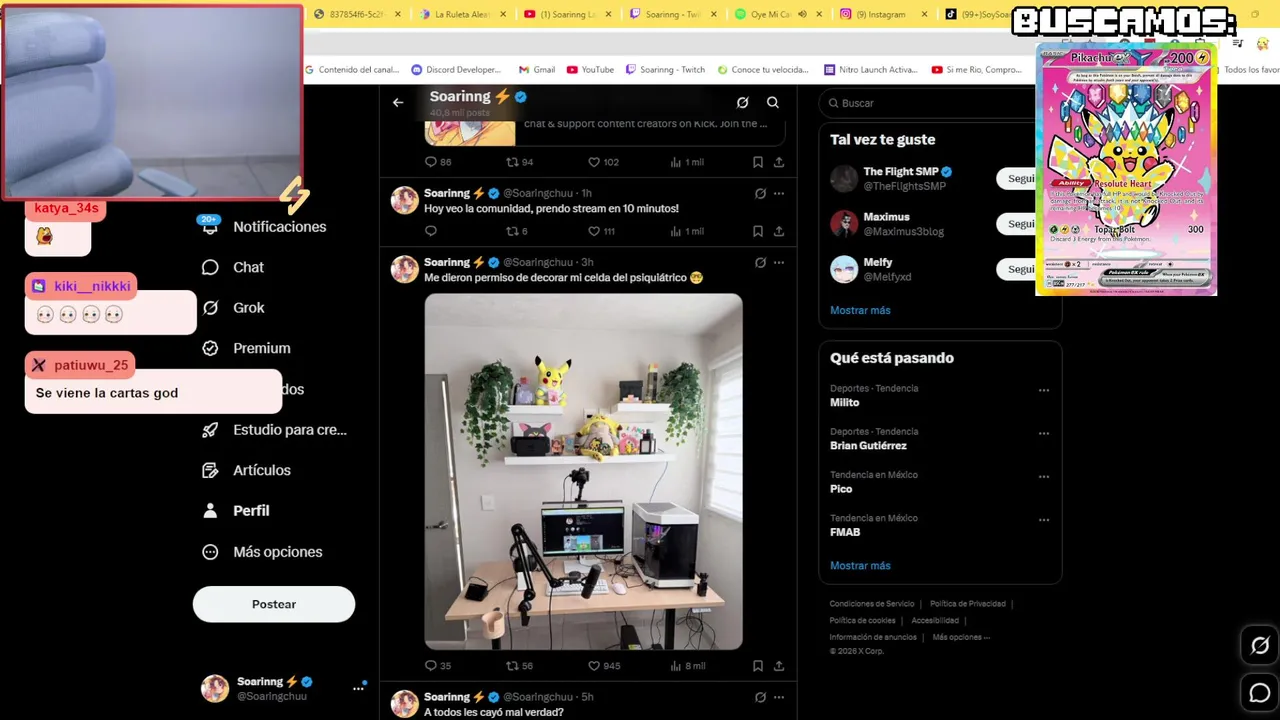This screenshot has height=720, width=1280.
Task: Go back with the arrow beside Soarinng header
Action: (x=398, y=102)
